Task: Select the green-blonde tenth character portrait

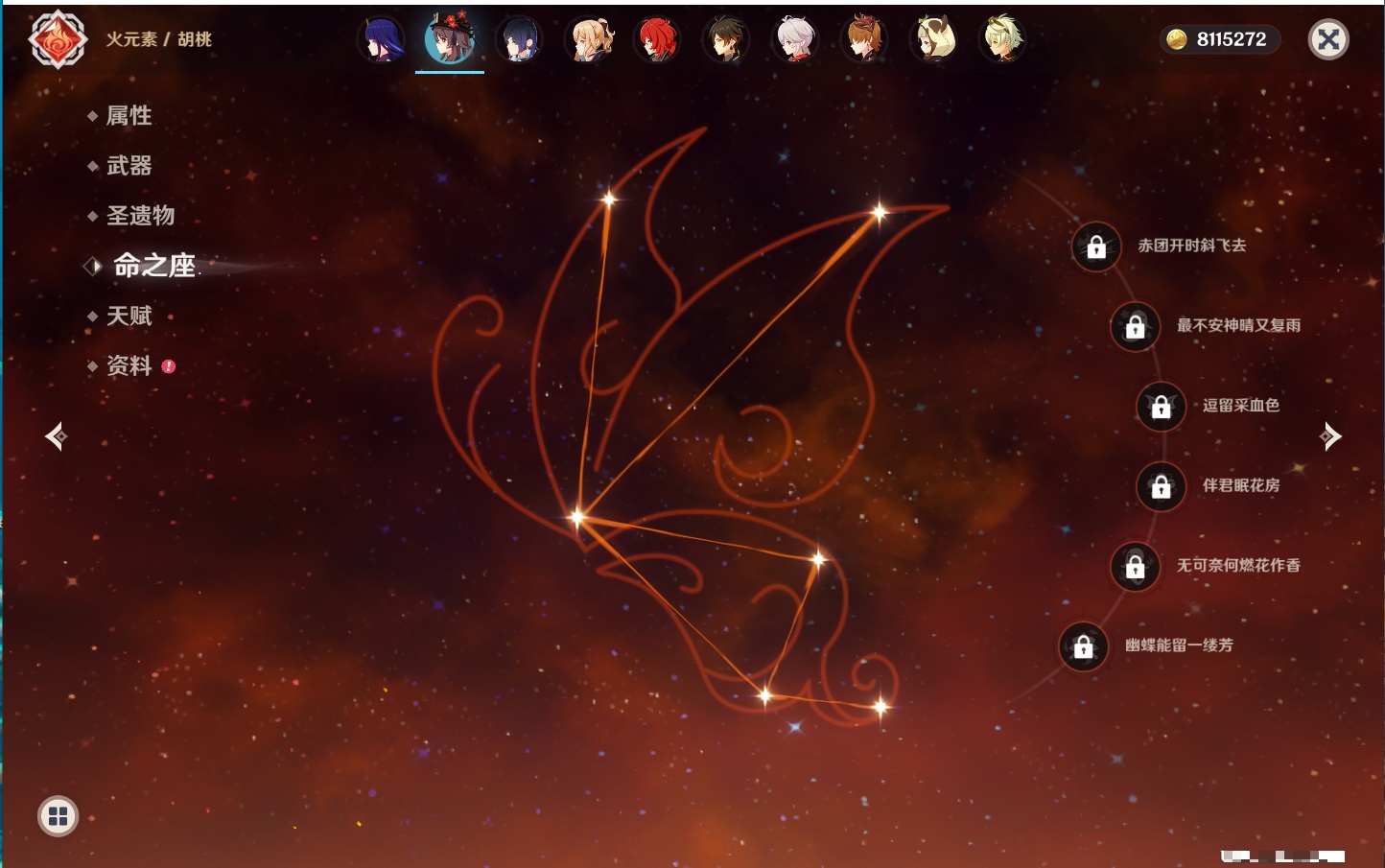Action: tap(1002, 39)
